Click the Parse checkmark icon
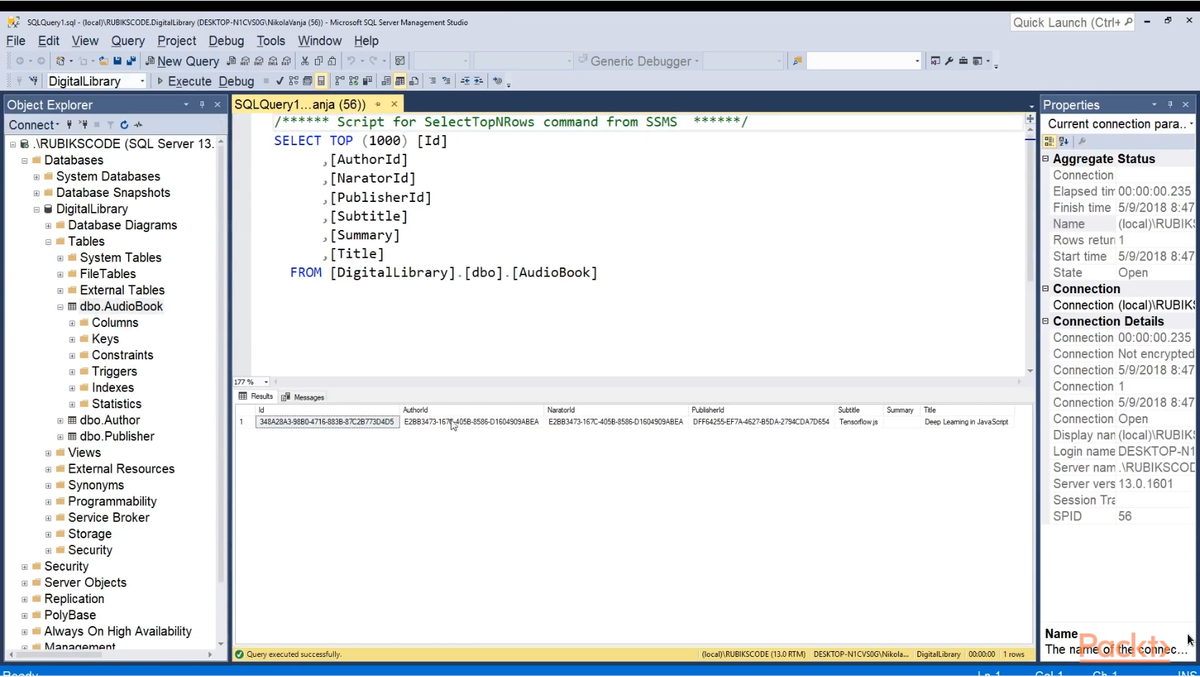 point(280,81)
